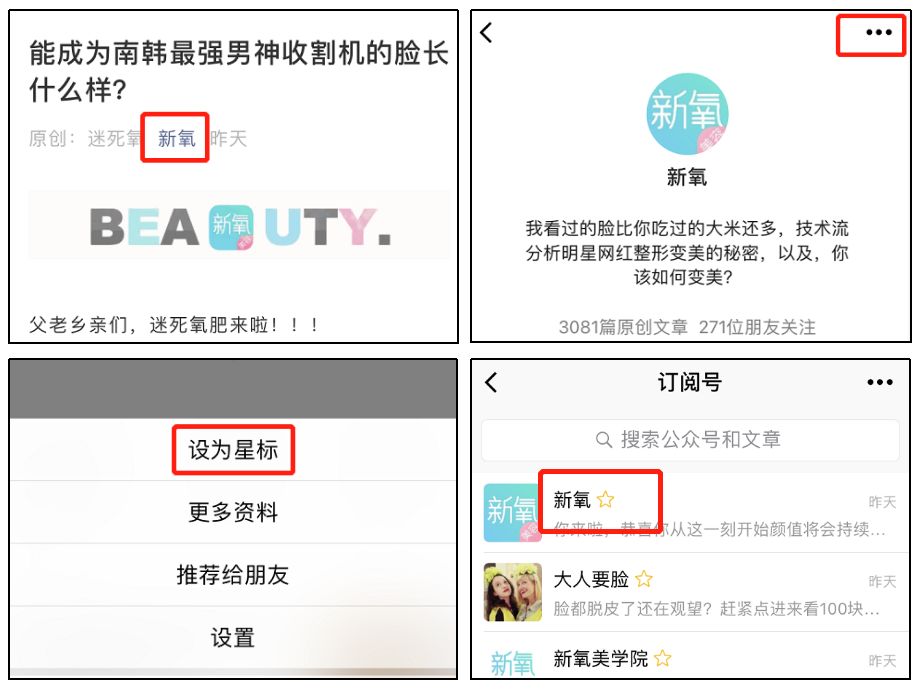Go back from the 新氧 profile page
Viewport: 924px width, 691px height.
coord(486,32)
